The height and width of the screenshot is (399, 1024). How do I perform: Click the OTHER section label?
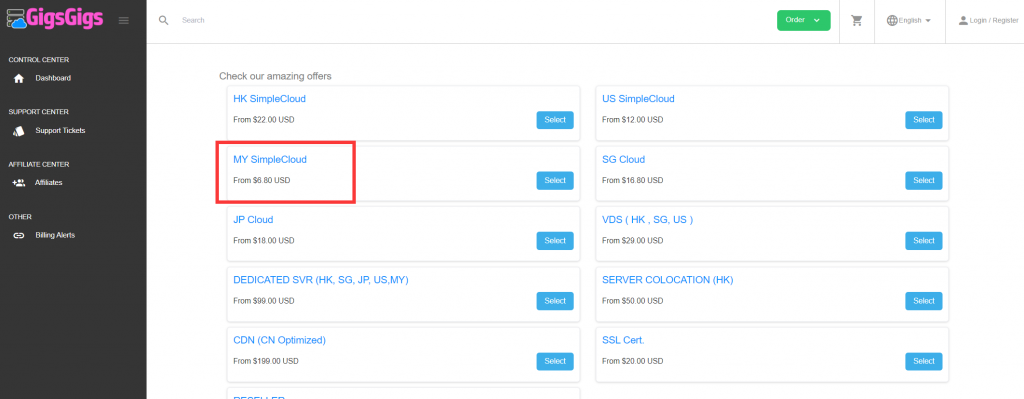[20, 217]
